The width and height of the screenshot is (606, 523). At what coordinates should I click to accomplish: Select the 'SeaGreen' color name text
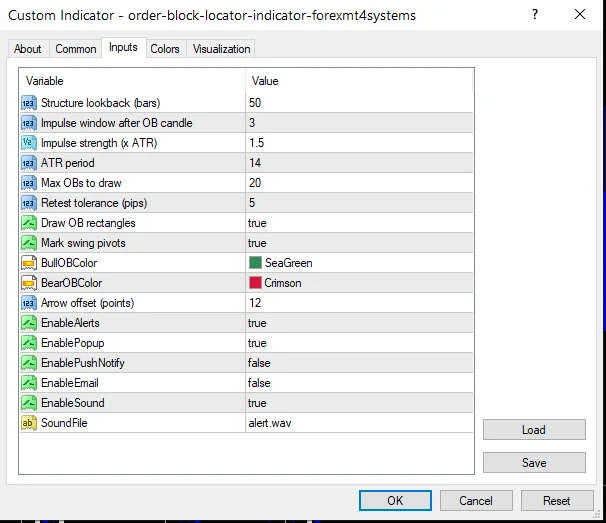289,263
